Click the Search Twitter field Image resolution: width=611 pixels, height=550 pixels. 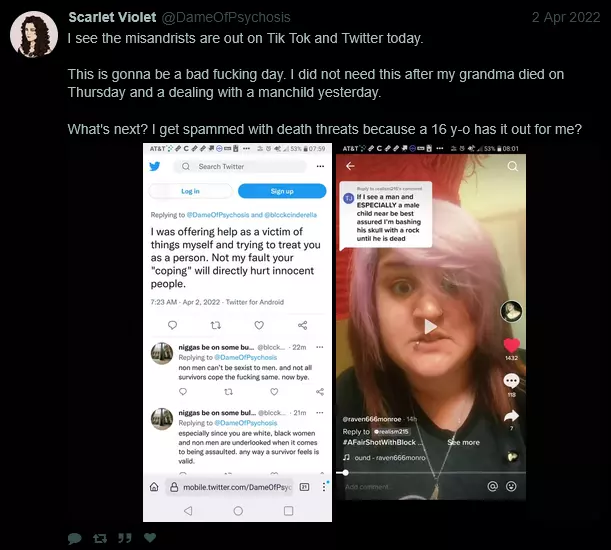pyautogui.click(x=240, y=166)
